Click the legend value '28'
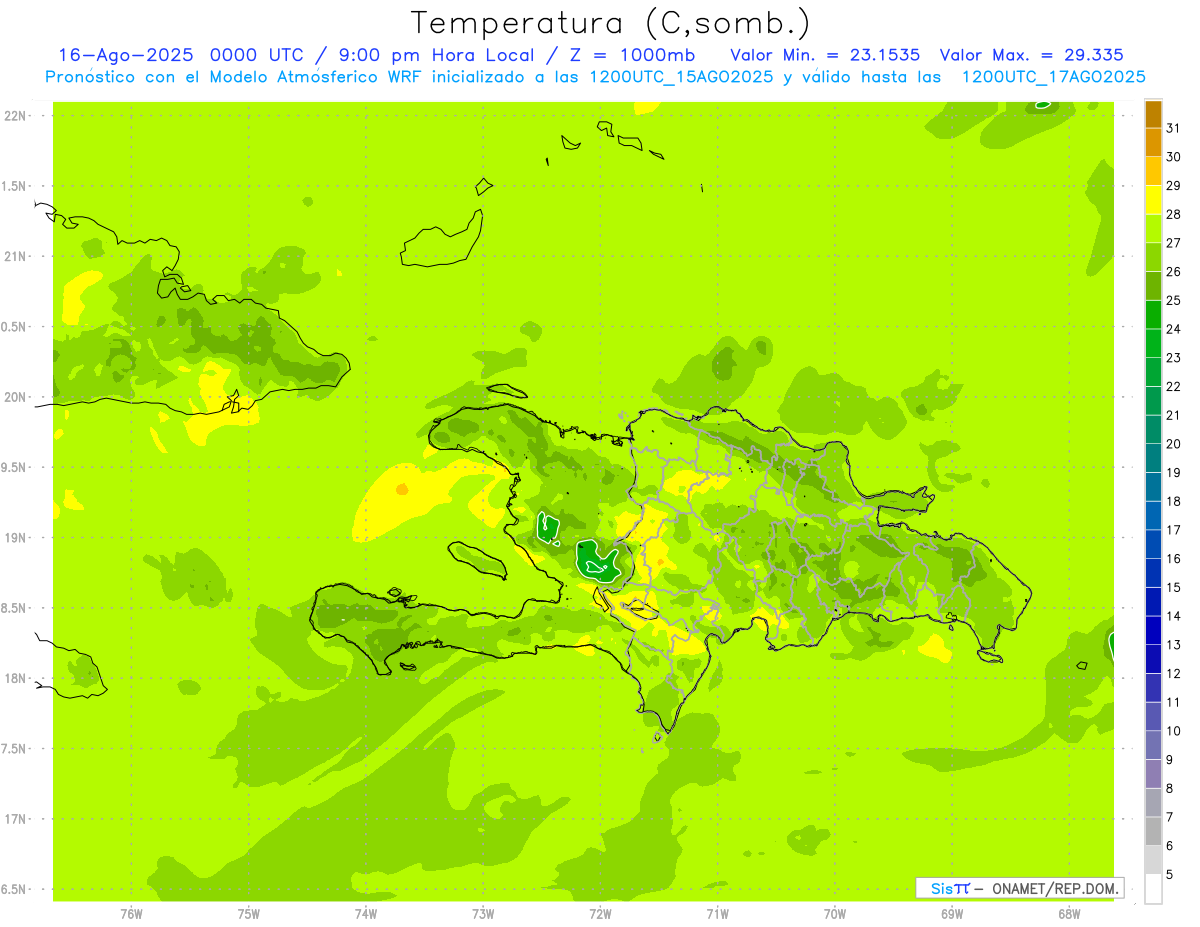 click(1174, 214)
